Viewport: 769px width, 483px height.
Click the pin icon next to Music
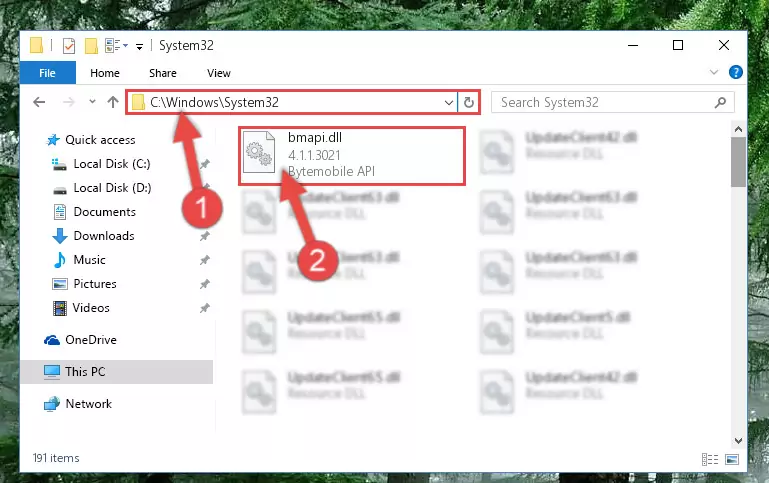pos(205,260)
